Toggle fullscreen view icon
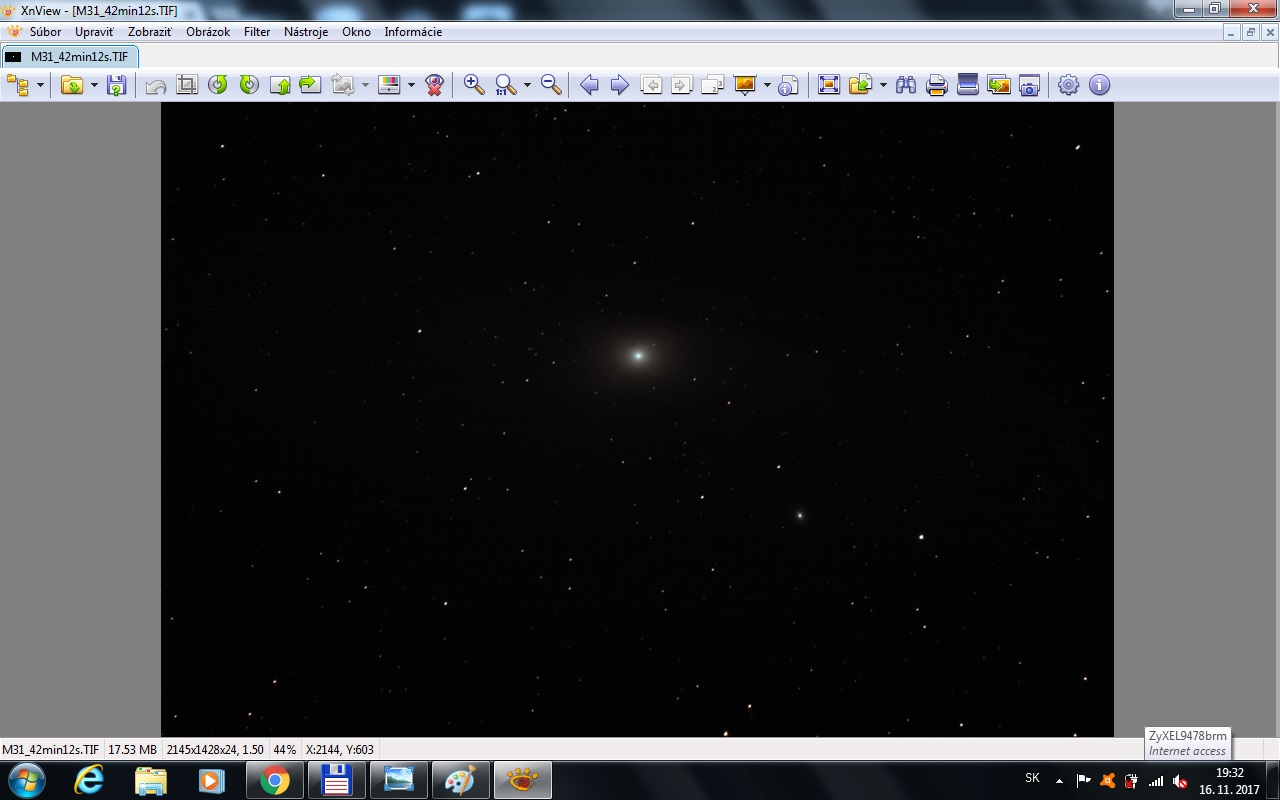 [829, 85]
